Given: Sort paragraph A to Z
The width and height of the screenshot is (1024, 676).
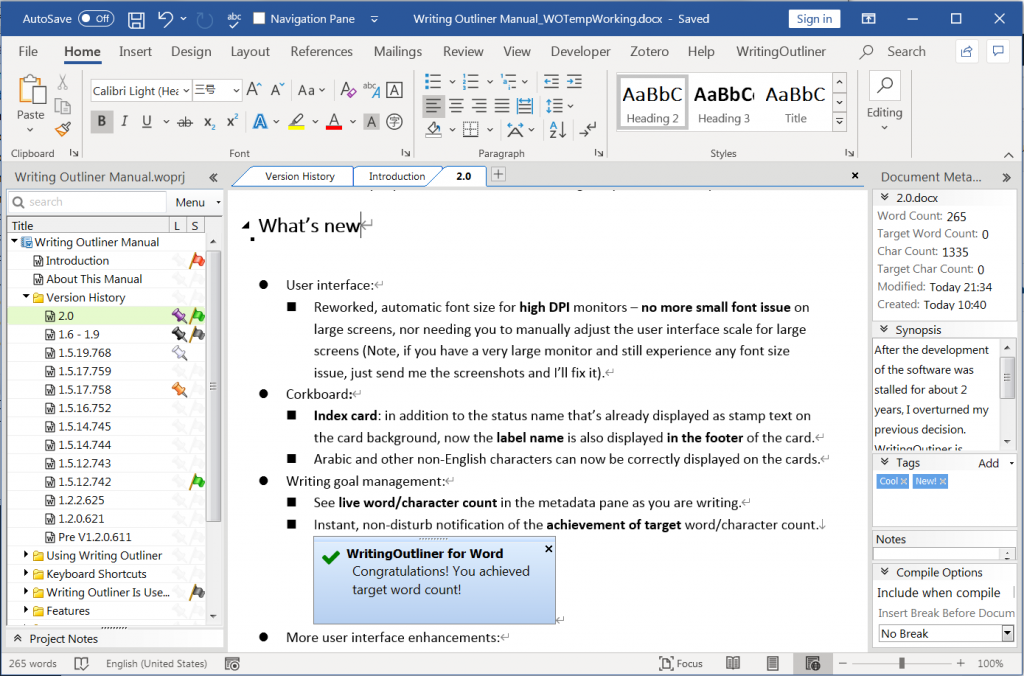Looking at the screenshot, I should pos(558,130).
